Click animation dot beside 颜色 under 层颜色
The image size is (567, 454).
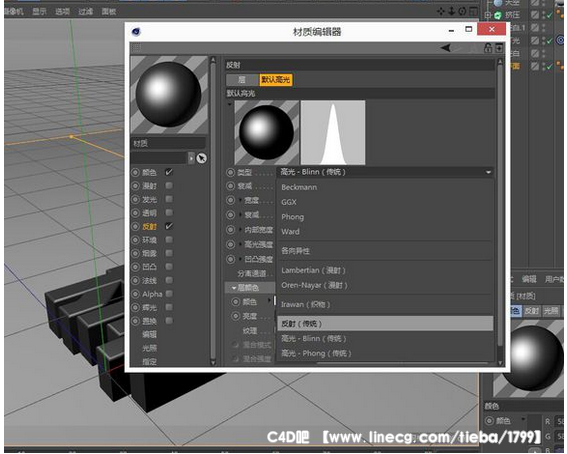point(235,301)
